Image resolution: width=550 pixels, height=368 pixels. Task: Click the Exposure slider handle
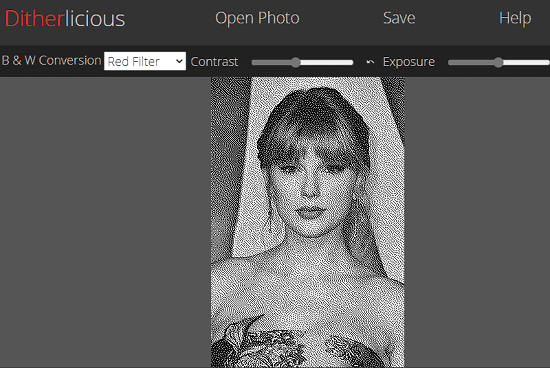[x=498, y=62]
